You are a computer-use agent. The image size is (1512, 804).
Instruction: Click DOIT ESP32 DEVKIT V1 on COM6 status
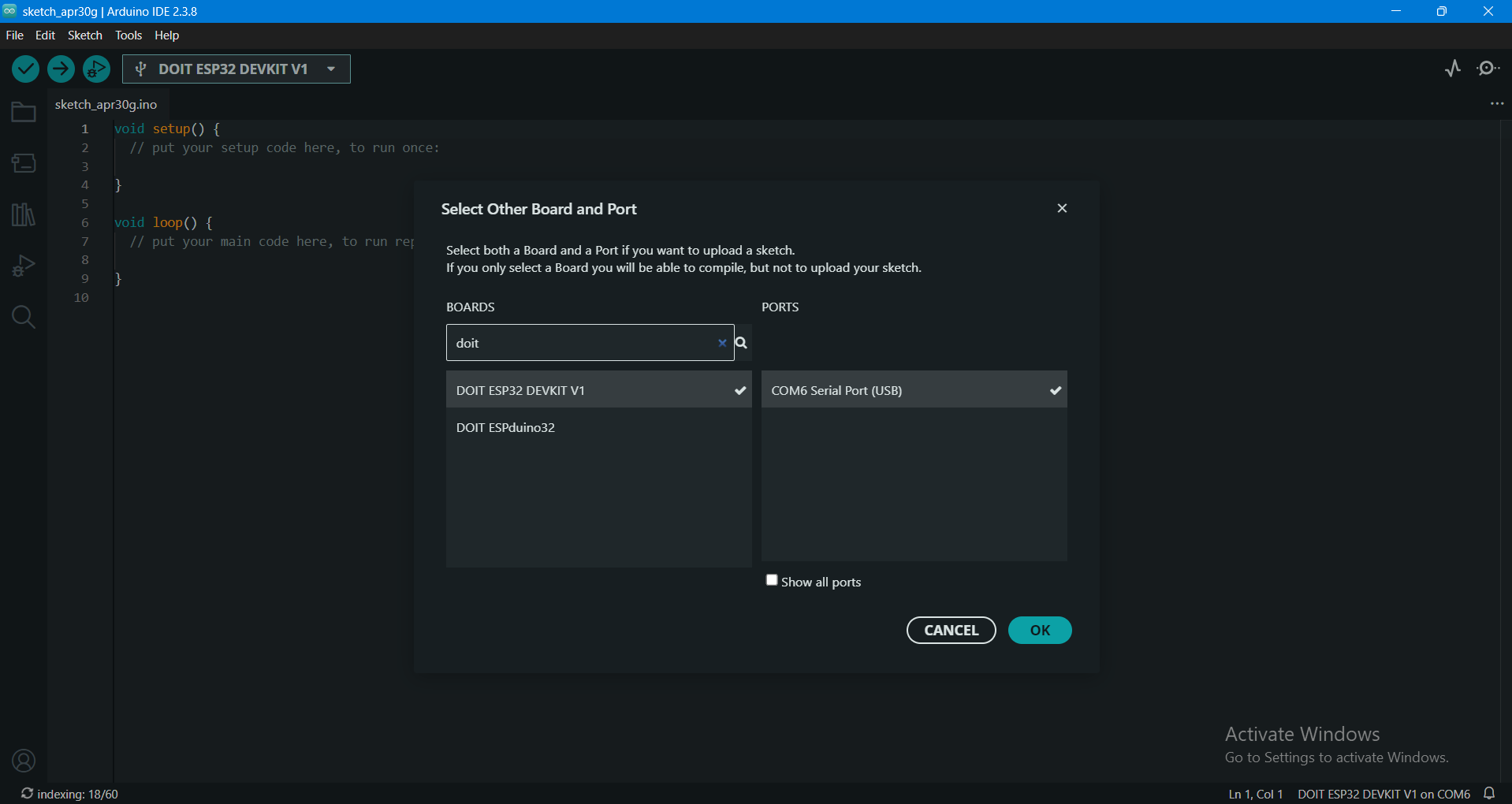(x=1384, y=794)
